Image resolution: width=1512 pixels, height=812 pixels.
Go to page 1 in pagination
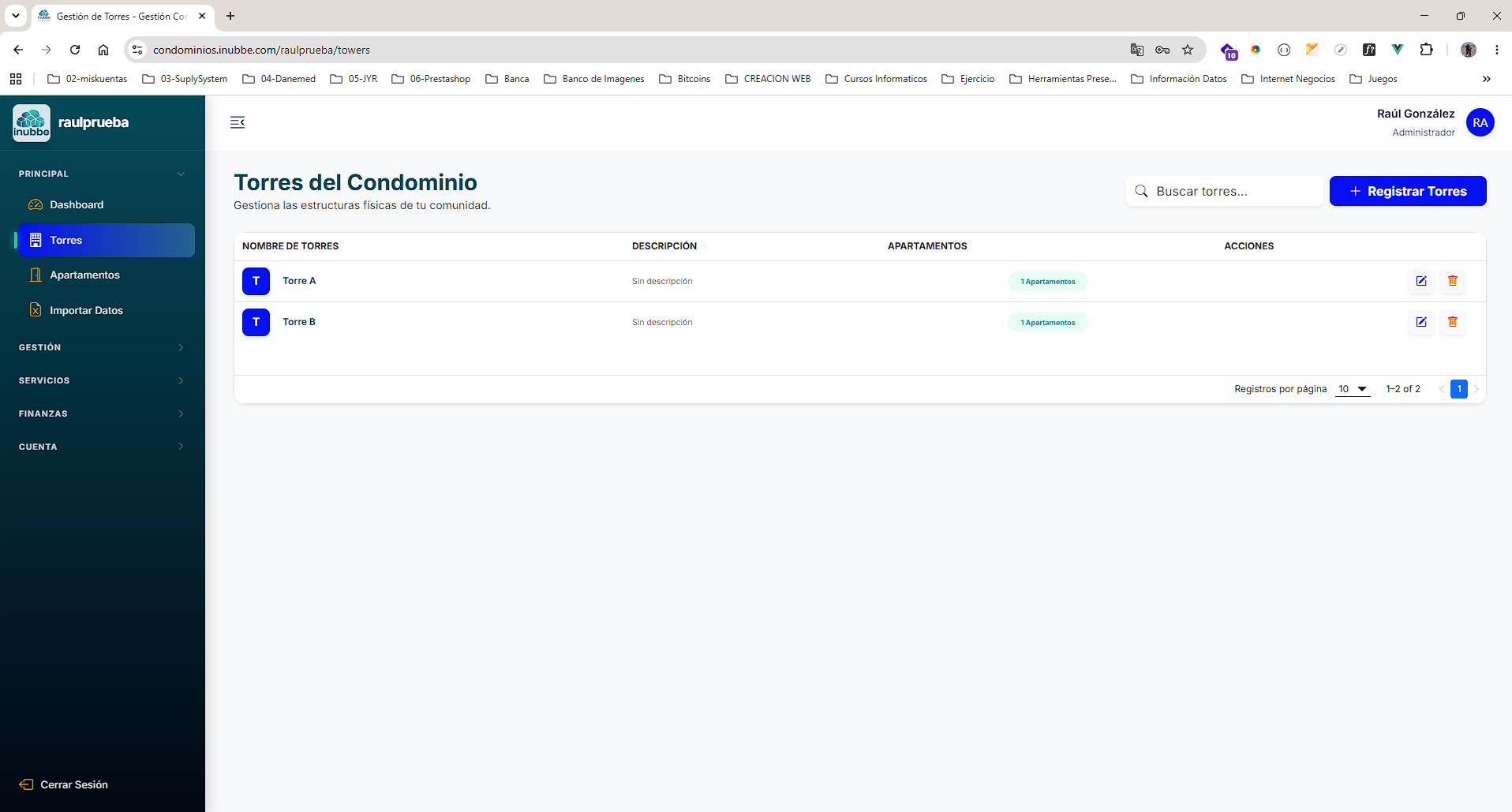pyautogui.click(x=1459, y=389)
